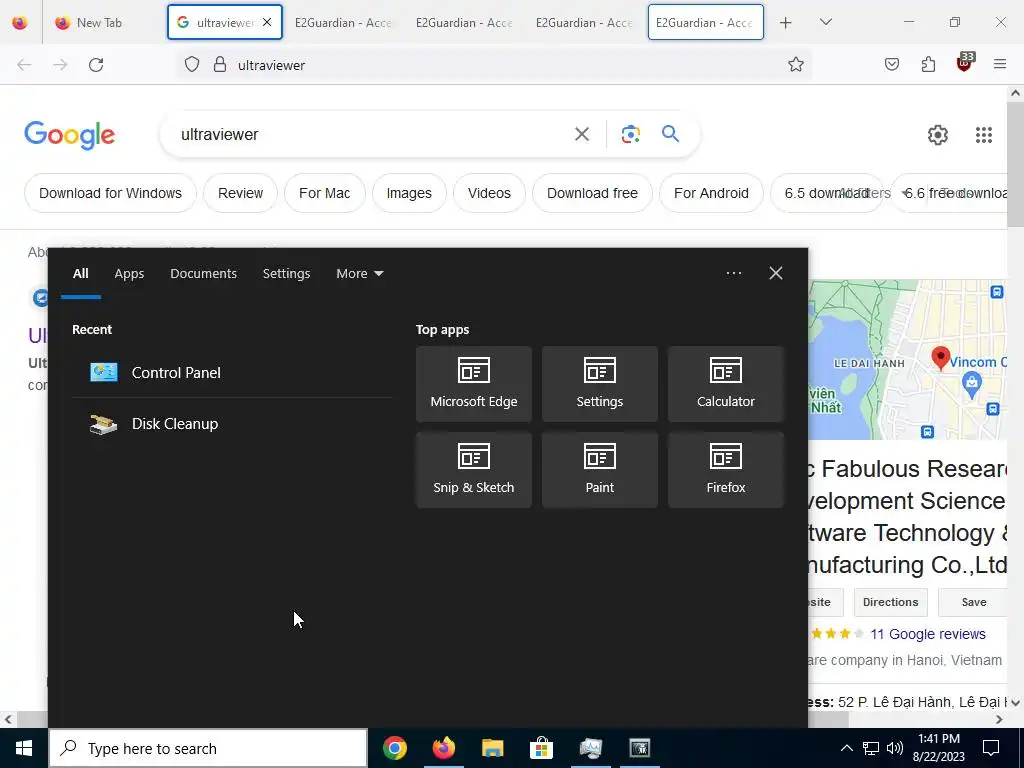Switch search panel to Documents tab
The image size is (1024, 768).
point(203,274)
